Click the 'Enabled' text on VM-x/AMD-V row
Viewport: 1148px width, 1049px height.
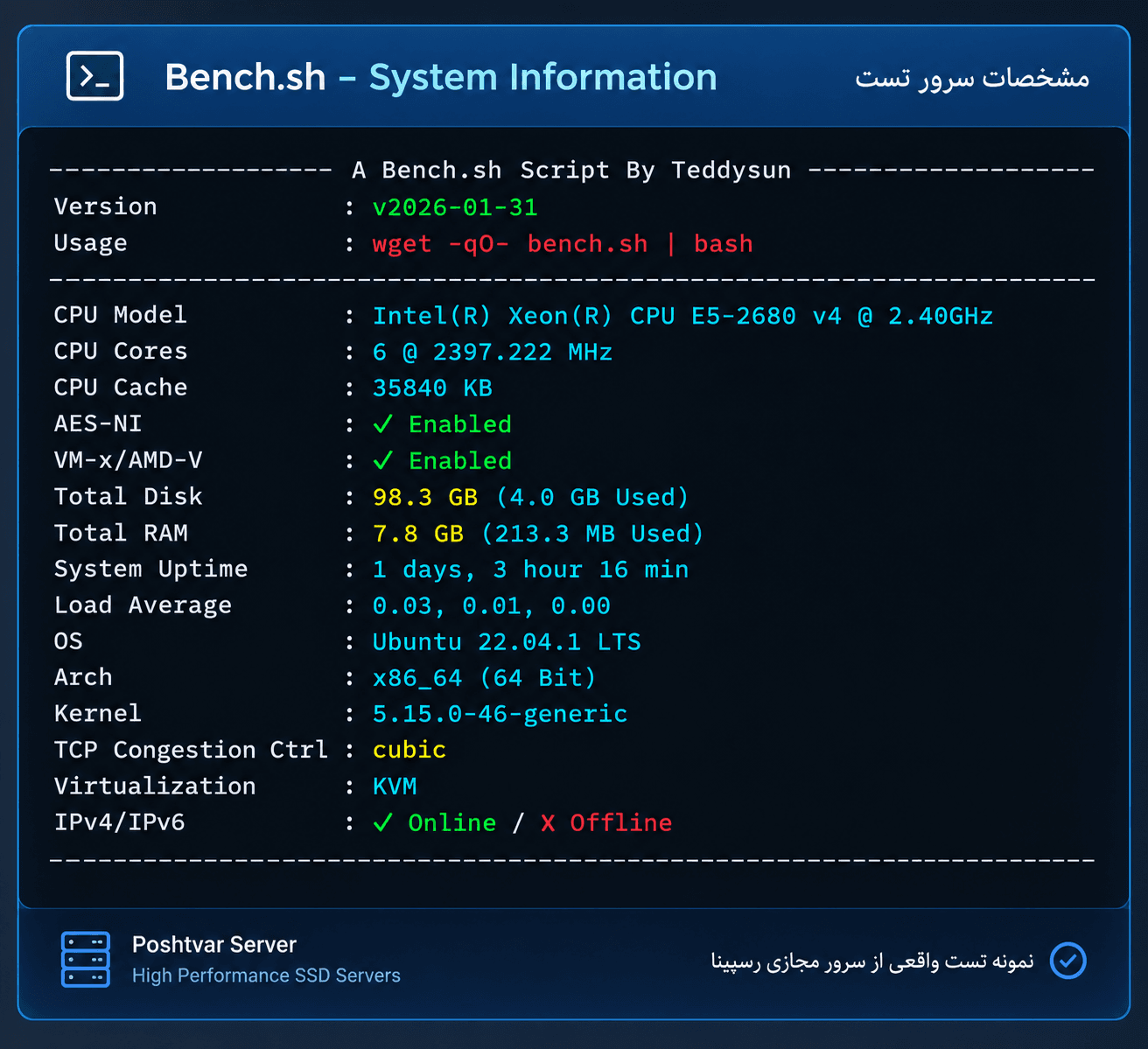[460, 460]
